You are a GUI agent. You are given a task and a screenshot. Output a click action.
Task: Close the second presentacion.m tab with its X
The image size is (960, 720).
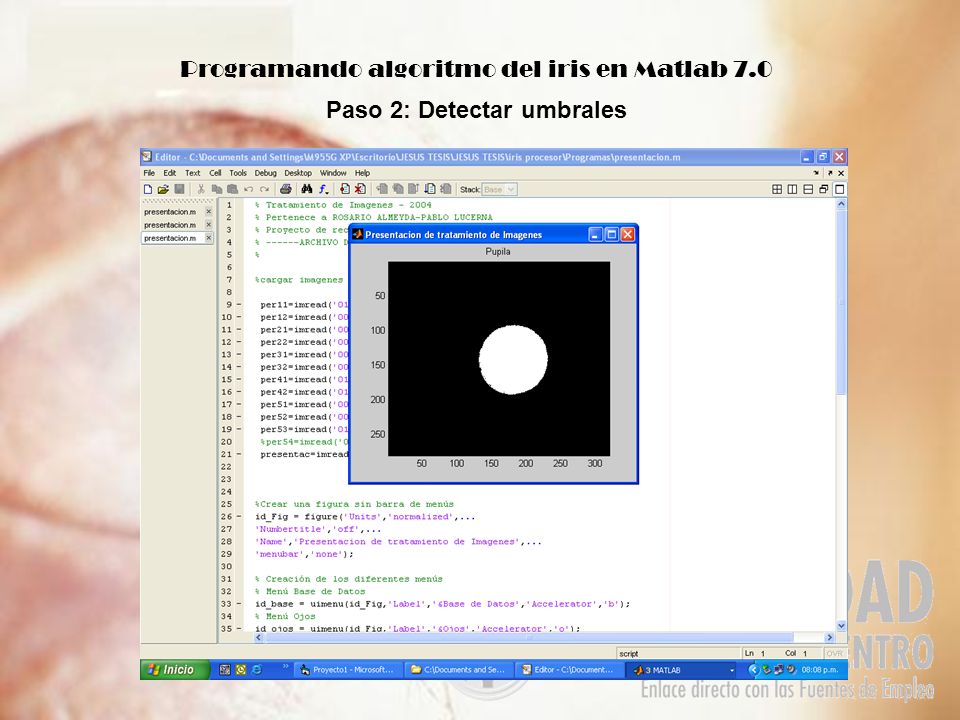pyautogui.click(x=209, y=225)
